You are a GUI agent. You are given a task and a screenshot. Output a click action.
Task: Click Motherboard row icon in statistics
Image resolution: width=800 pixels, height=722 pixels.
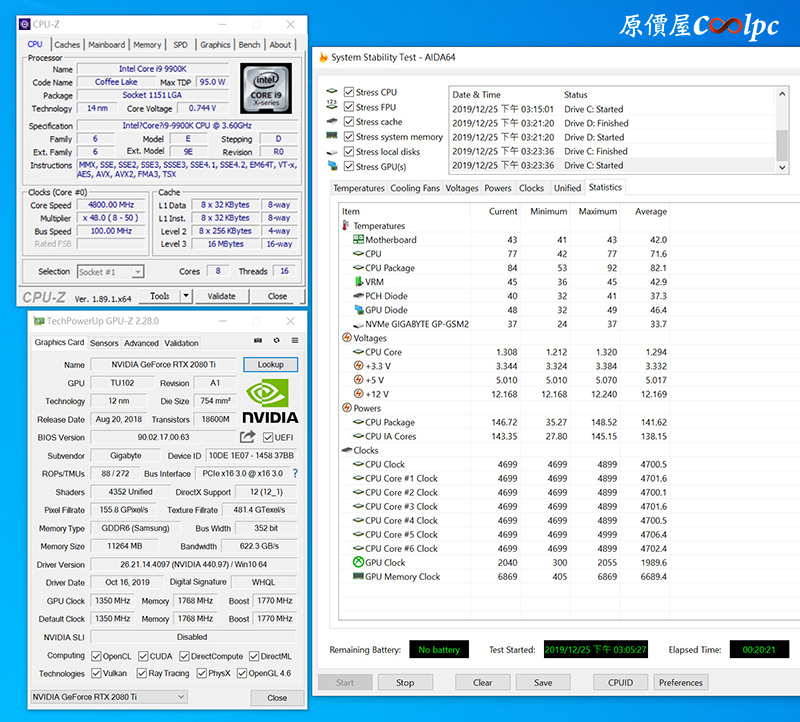pyautogui.click(x=359, y=239)
